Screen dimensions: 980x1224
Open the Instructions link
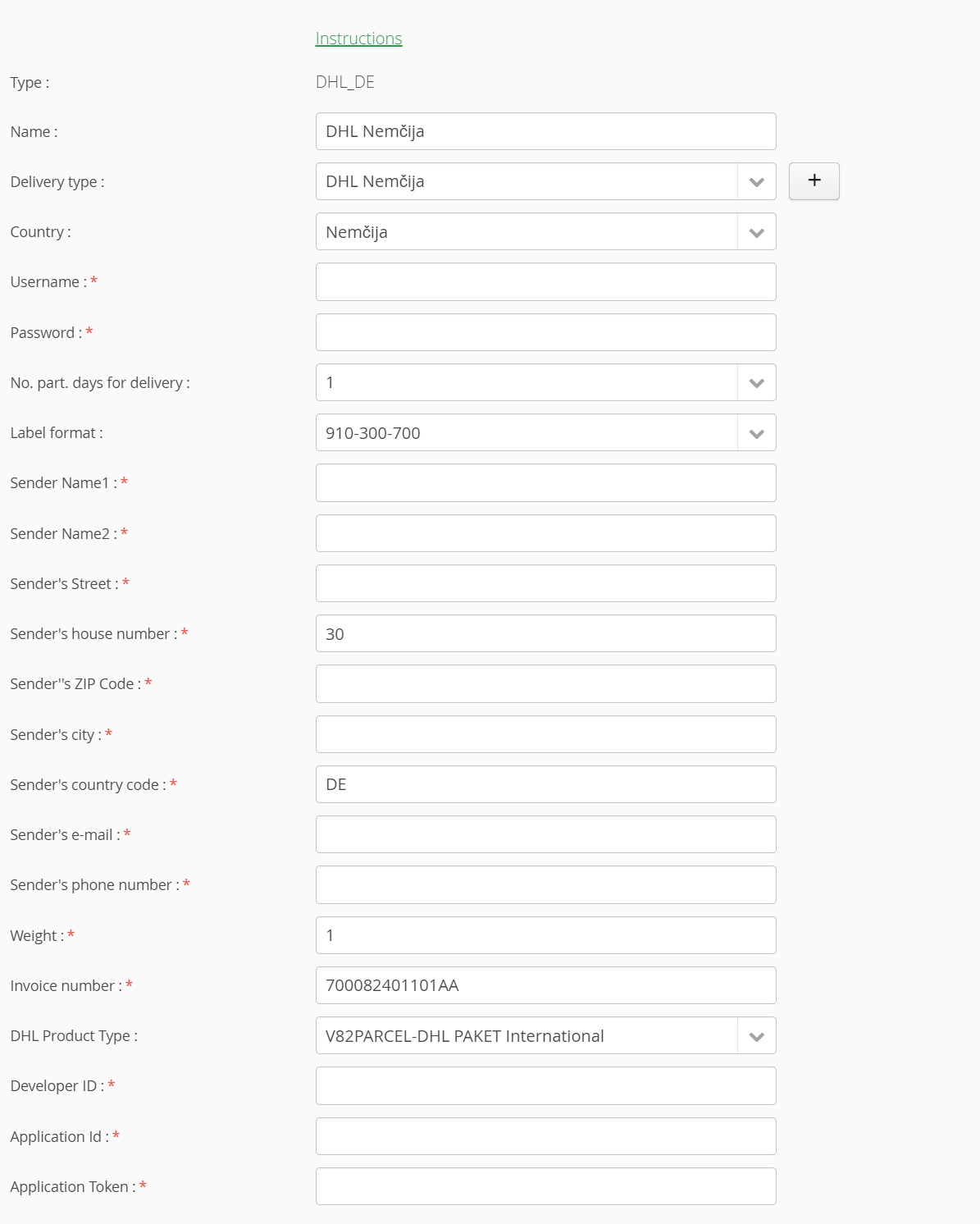[x=358, y=39]
